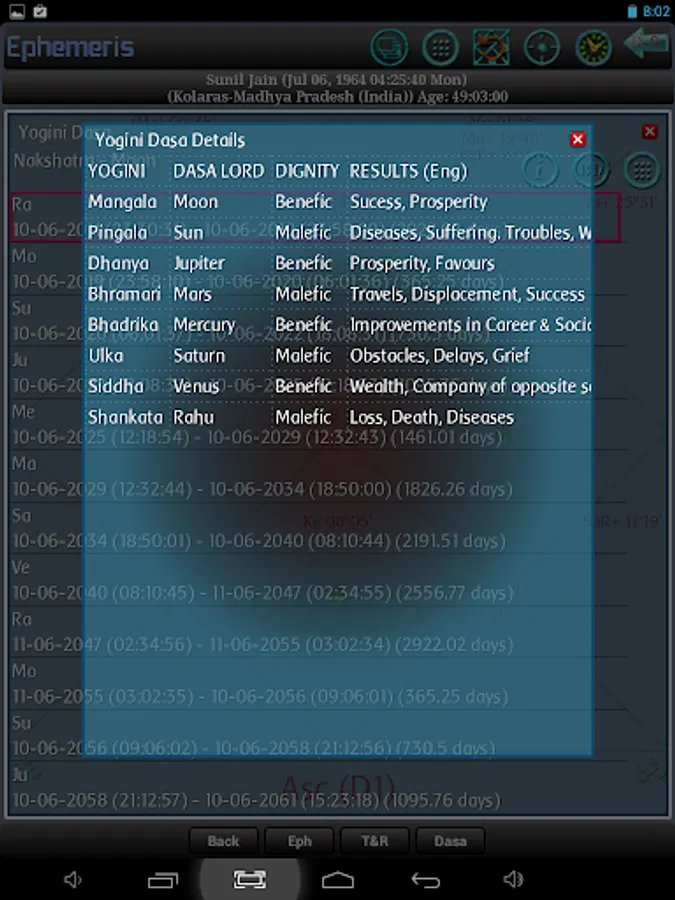Open the crosshair target icon in toolbar

[x=542, y=47]
